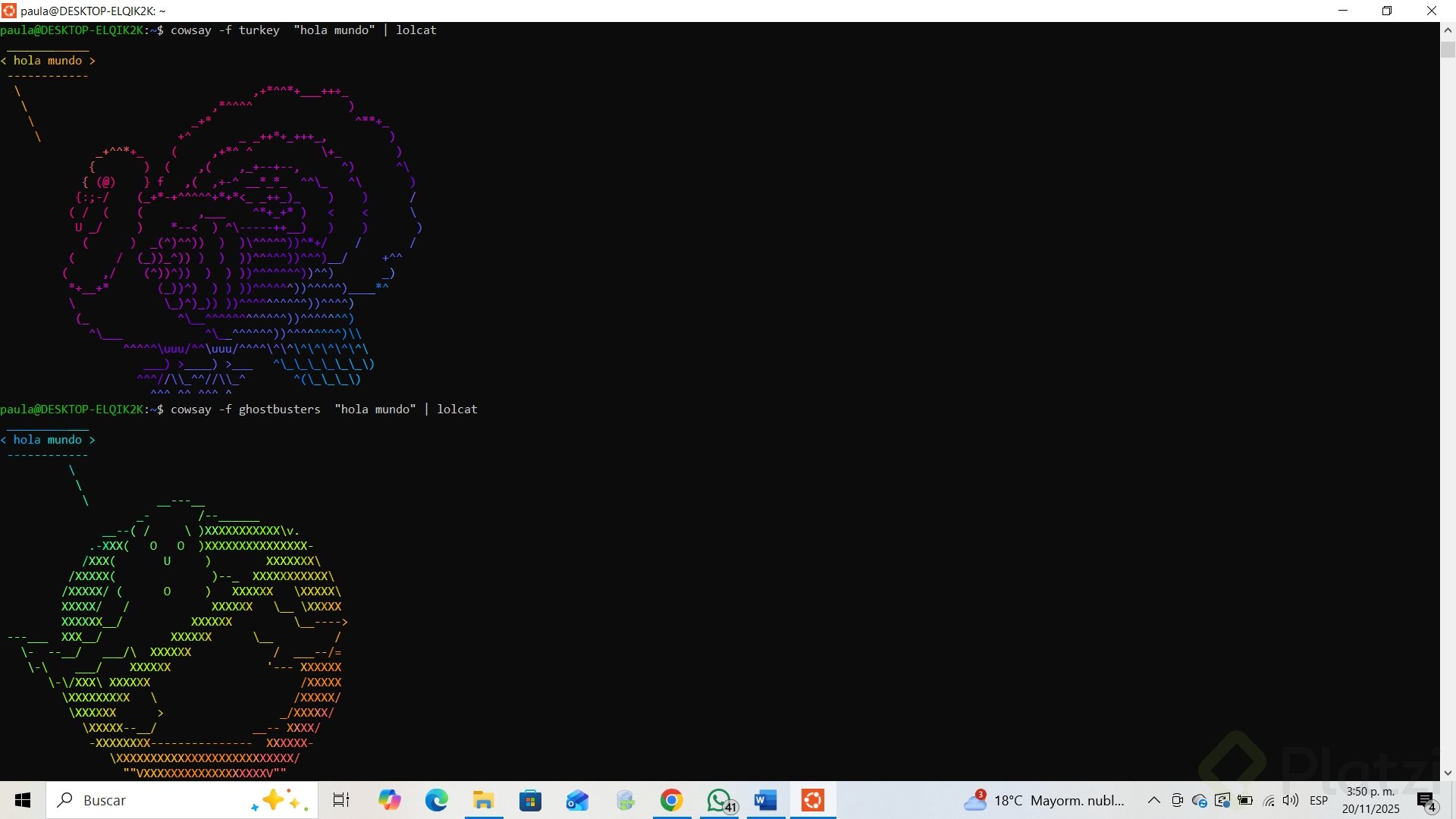Open notification center with 4 notifications
The width and height of the screenshot is (1456, 819).
(x=1426, y=800)
